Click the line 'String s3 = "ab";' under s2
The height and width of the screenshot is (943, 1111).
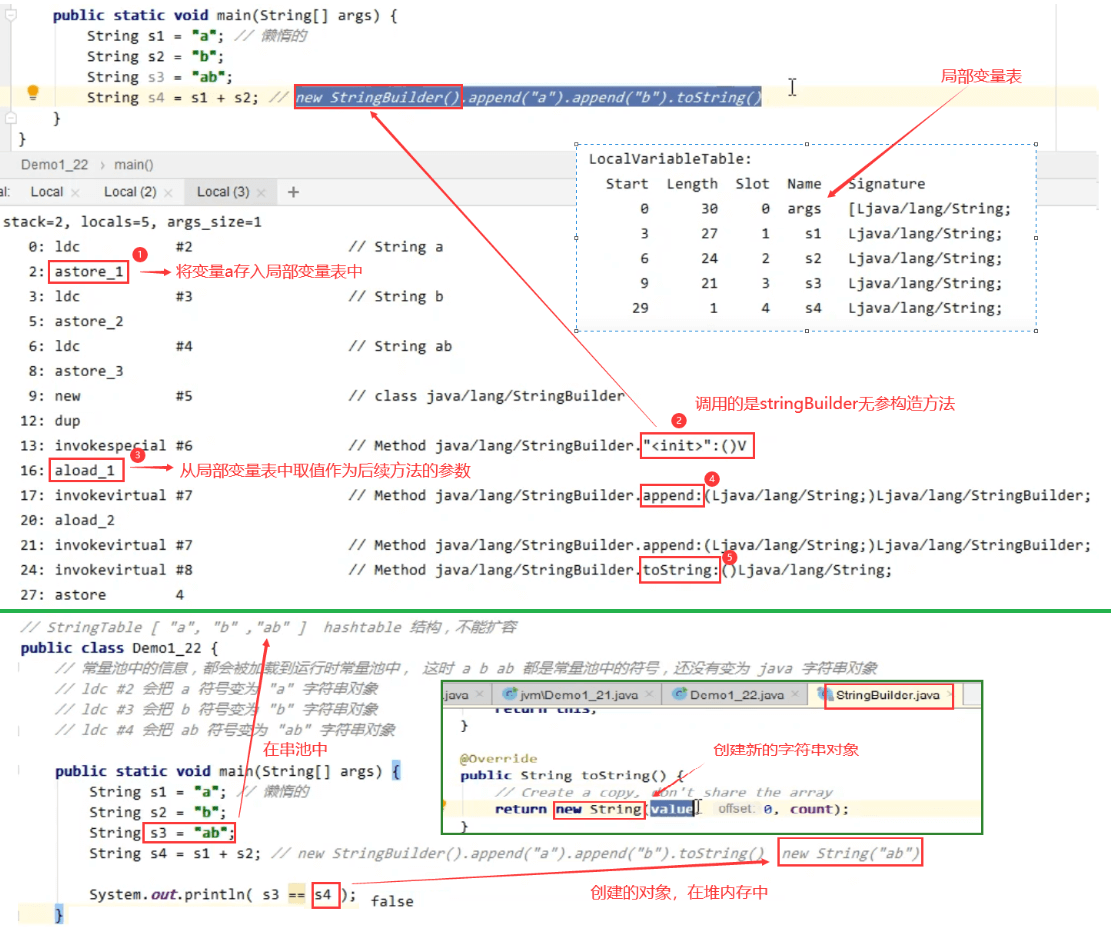(159, 77)
